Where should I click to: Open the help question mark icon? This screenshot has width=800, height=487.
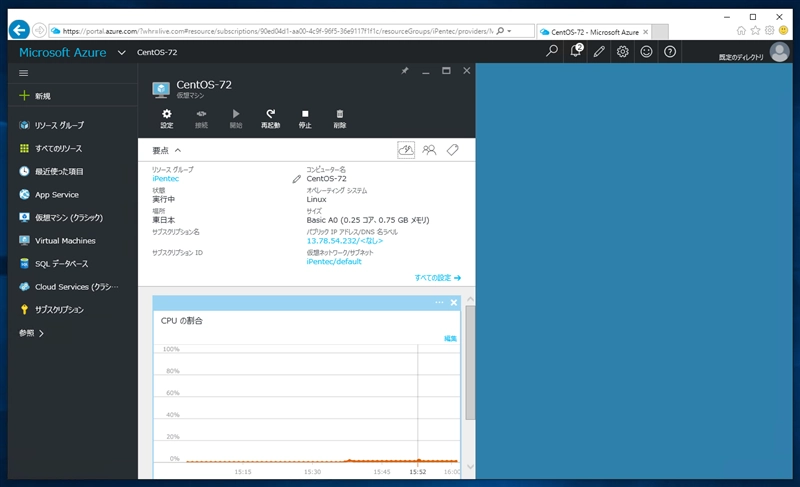(x=670, y=52)
